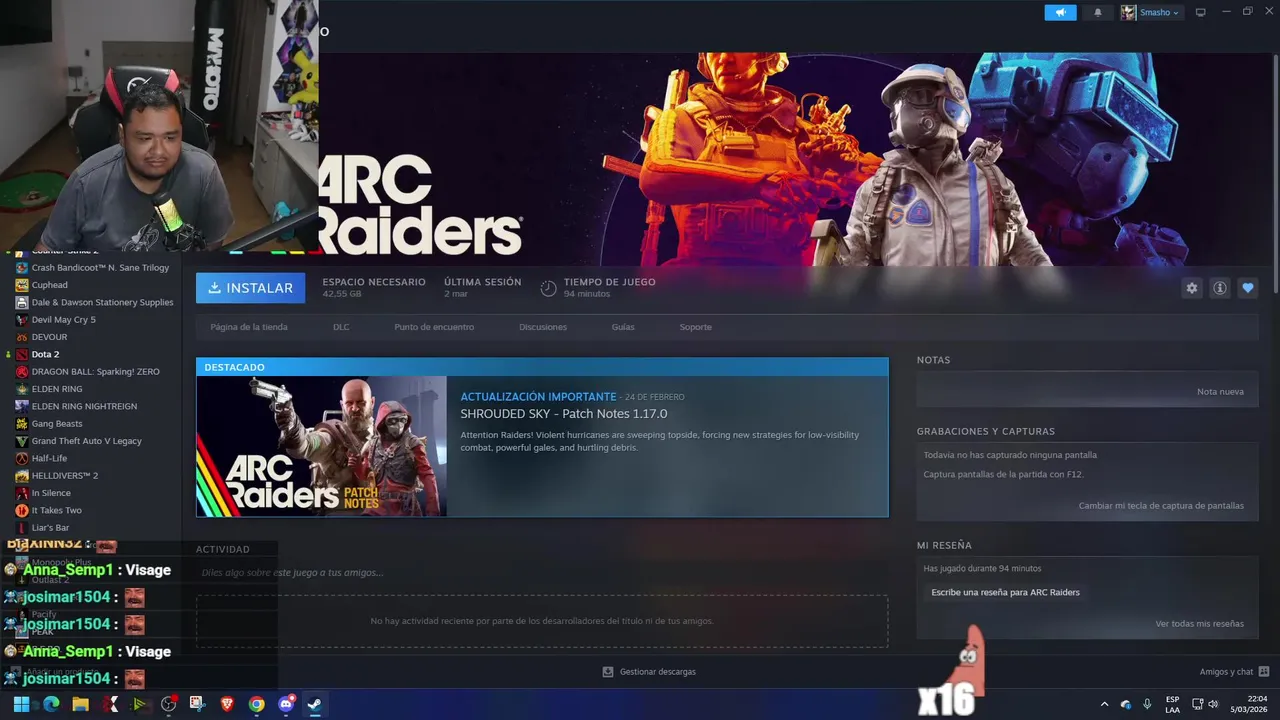1280x720 pixels.
Task: Open Página de la tienda tab
Action: [249, 327]
